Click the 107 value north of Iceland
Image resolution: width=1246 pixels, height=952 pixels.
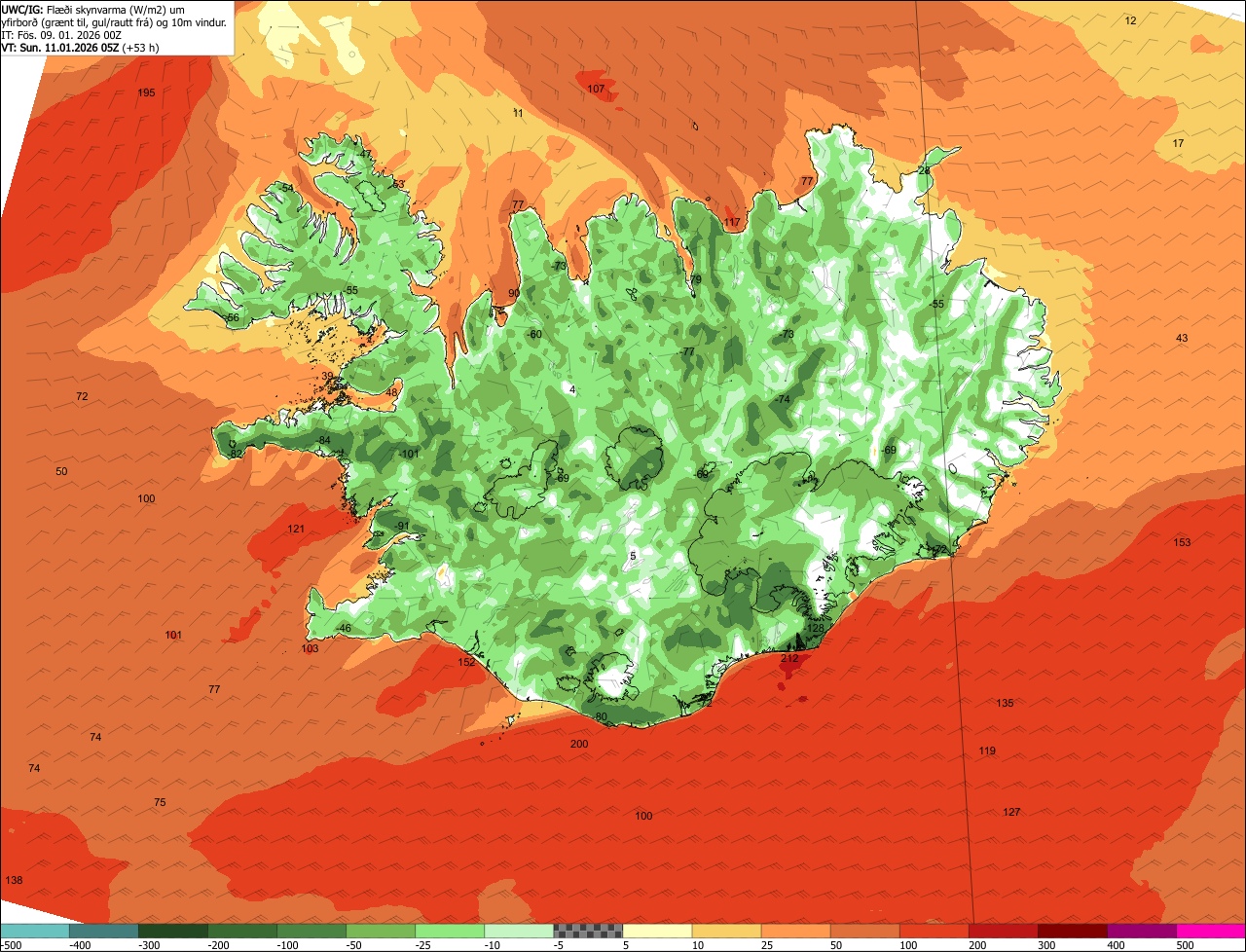pos(596,89)
